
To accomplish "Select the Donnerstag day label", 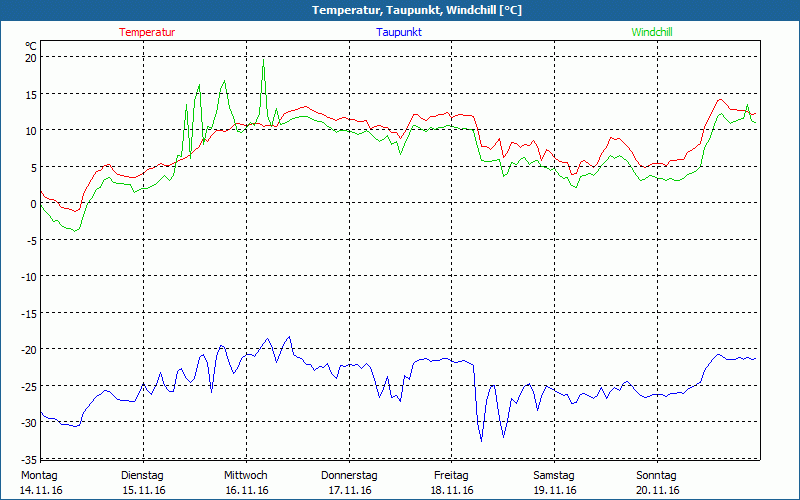I will (349, 475).
